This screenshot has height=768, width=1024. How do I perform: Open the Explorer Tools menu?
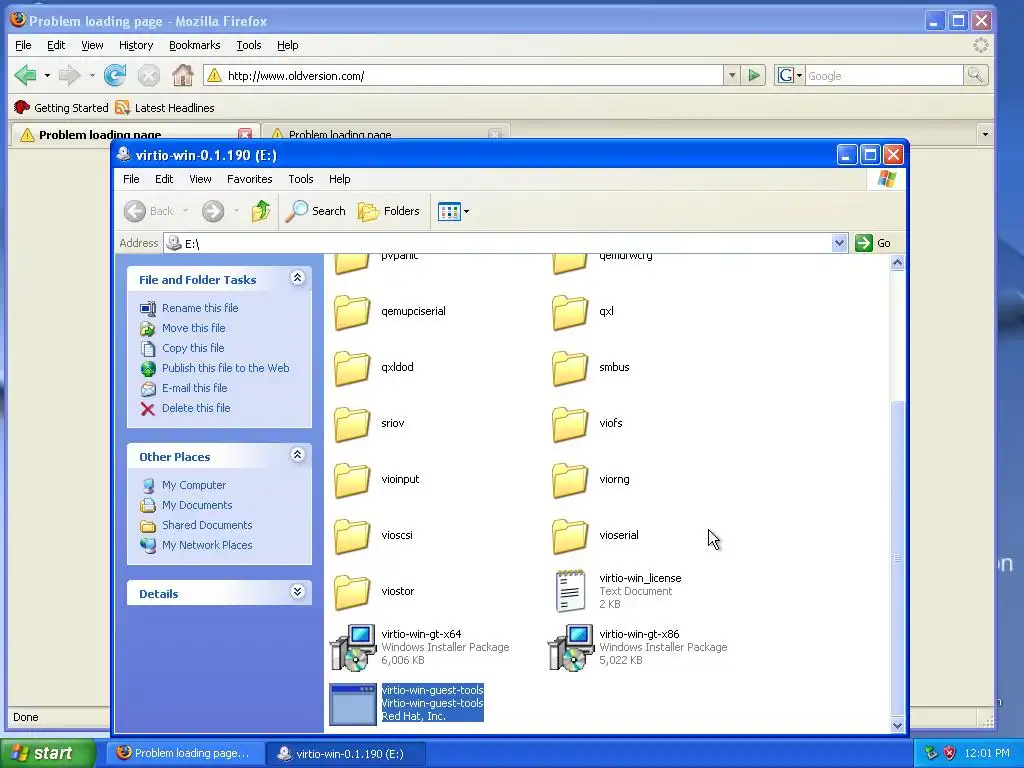tap(300, 179)
